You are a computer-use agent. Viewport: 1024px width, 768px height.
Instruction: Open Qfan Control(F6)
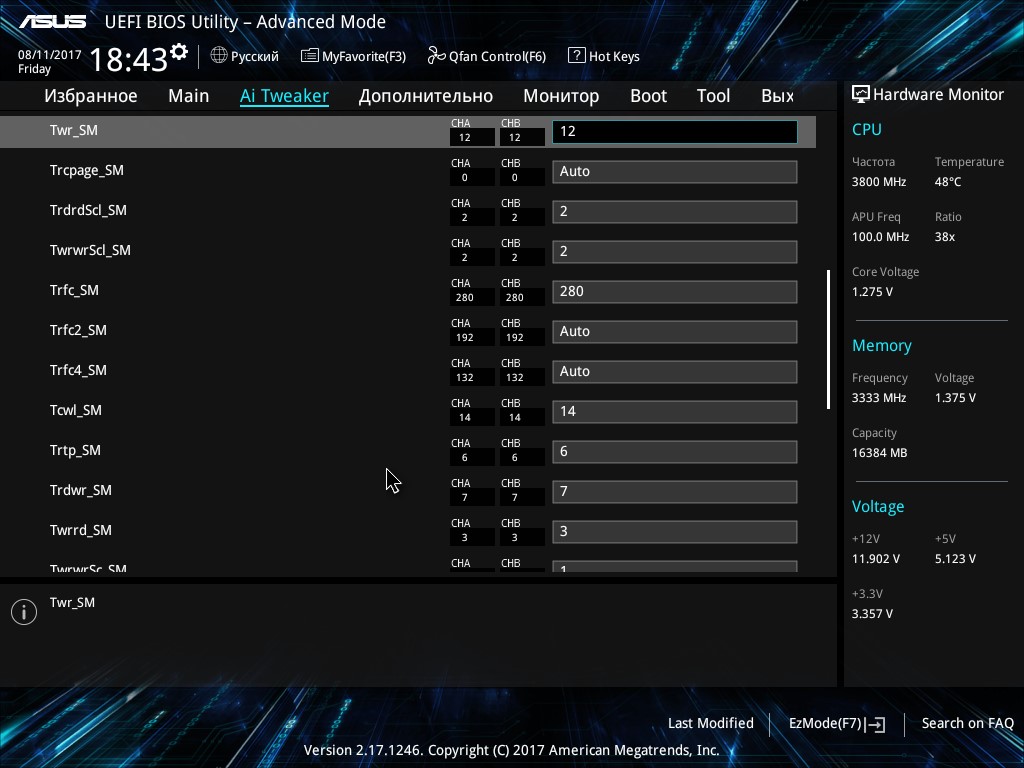(x=497, y=56)
